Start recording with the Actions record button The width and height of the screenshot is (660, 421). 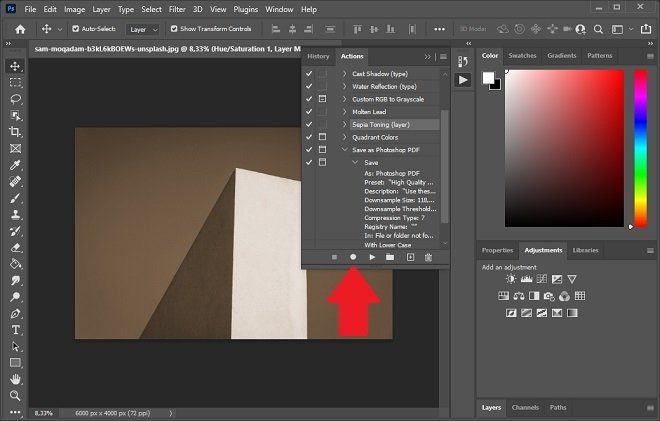tap(353, 257)
